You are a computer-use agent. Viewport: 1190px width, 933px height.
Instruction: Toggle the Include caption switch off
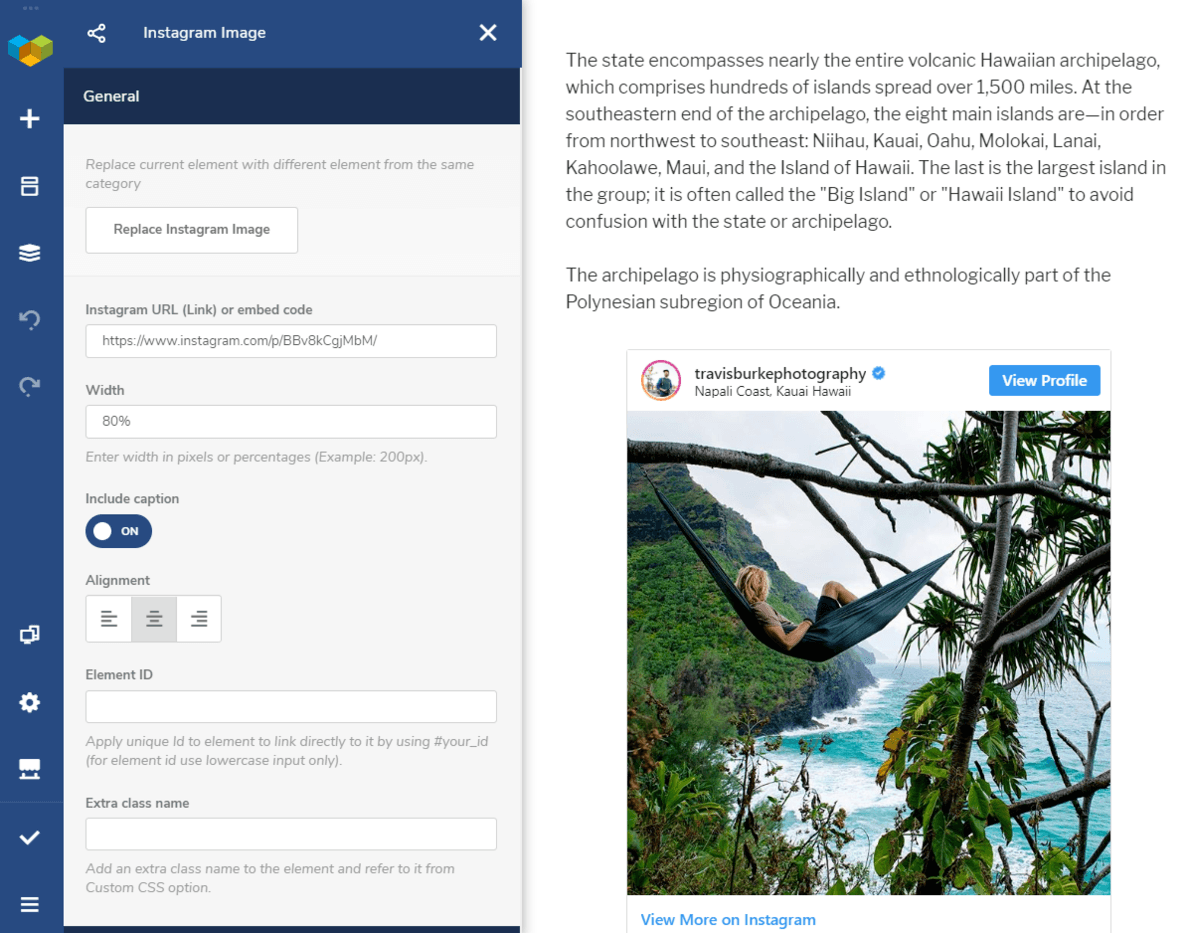click(x=118, y=531)
